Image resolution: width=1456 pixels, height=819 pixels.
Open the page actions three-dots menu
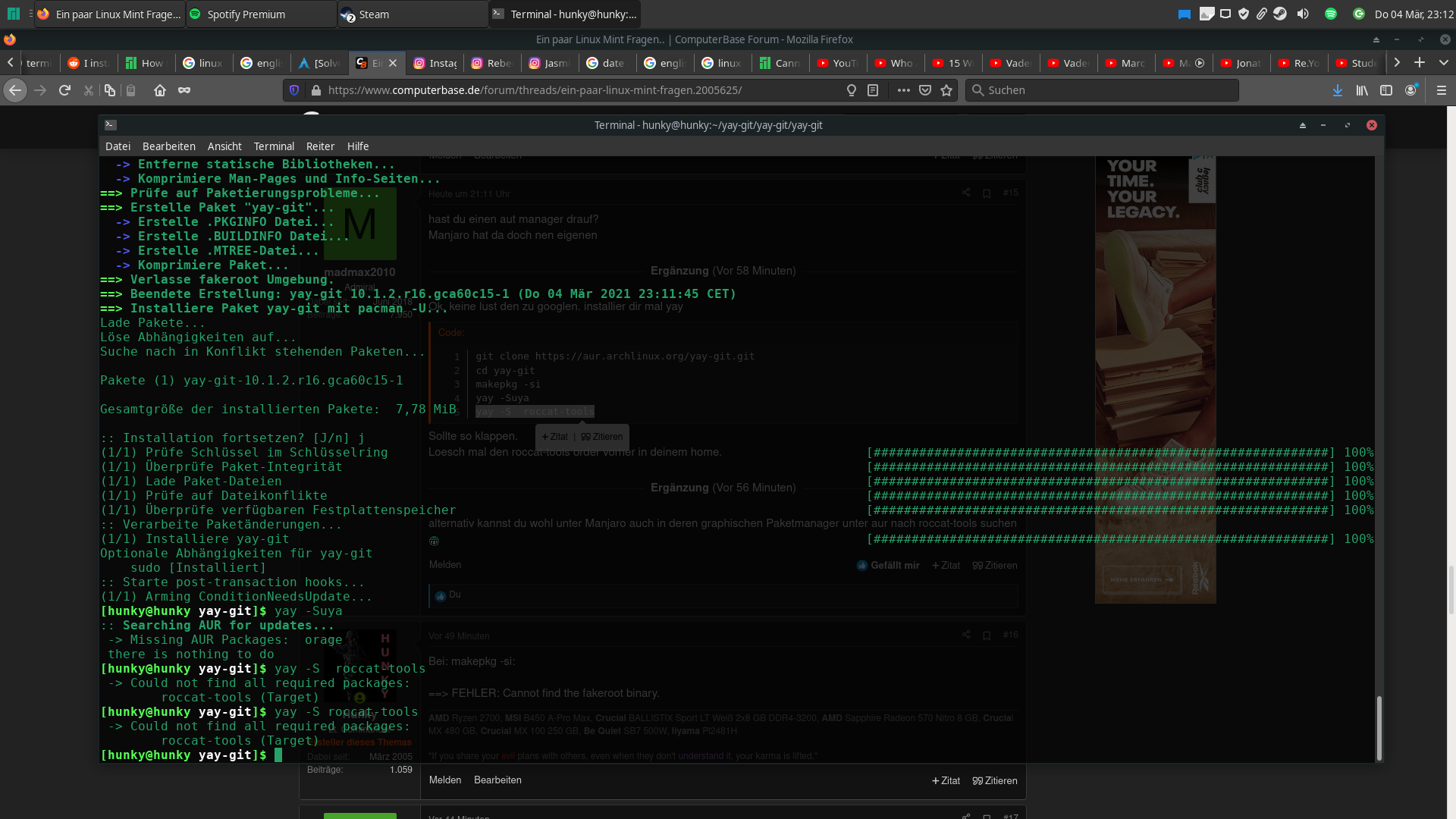point(903,90)
